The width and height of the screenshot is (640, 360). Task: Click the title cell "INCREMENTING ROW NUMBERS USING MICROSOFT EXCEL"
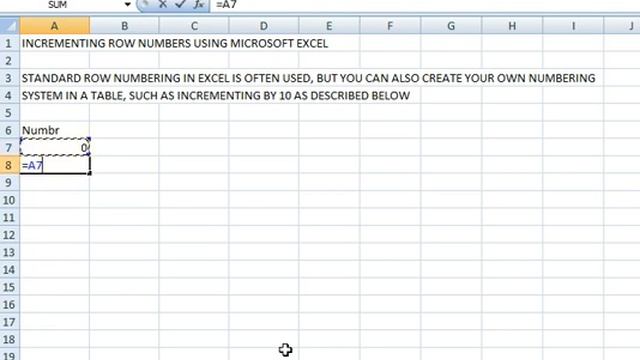175,43
